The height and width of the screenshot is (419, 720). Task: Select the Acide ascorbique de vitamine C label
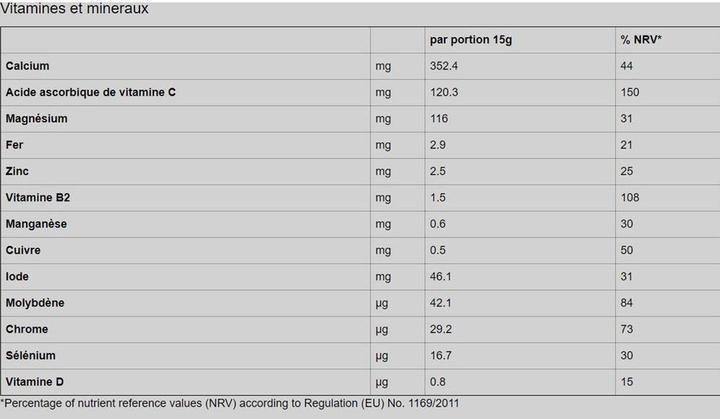click(91, 93)
